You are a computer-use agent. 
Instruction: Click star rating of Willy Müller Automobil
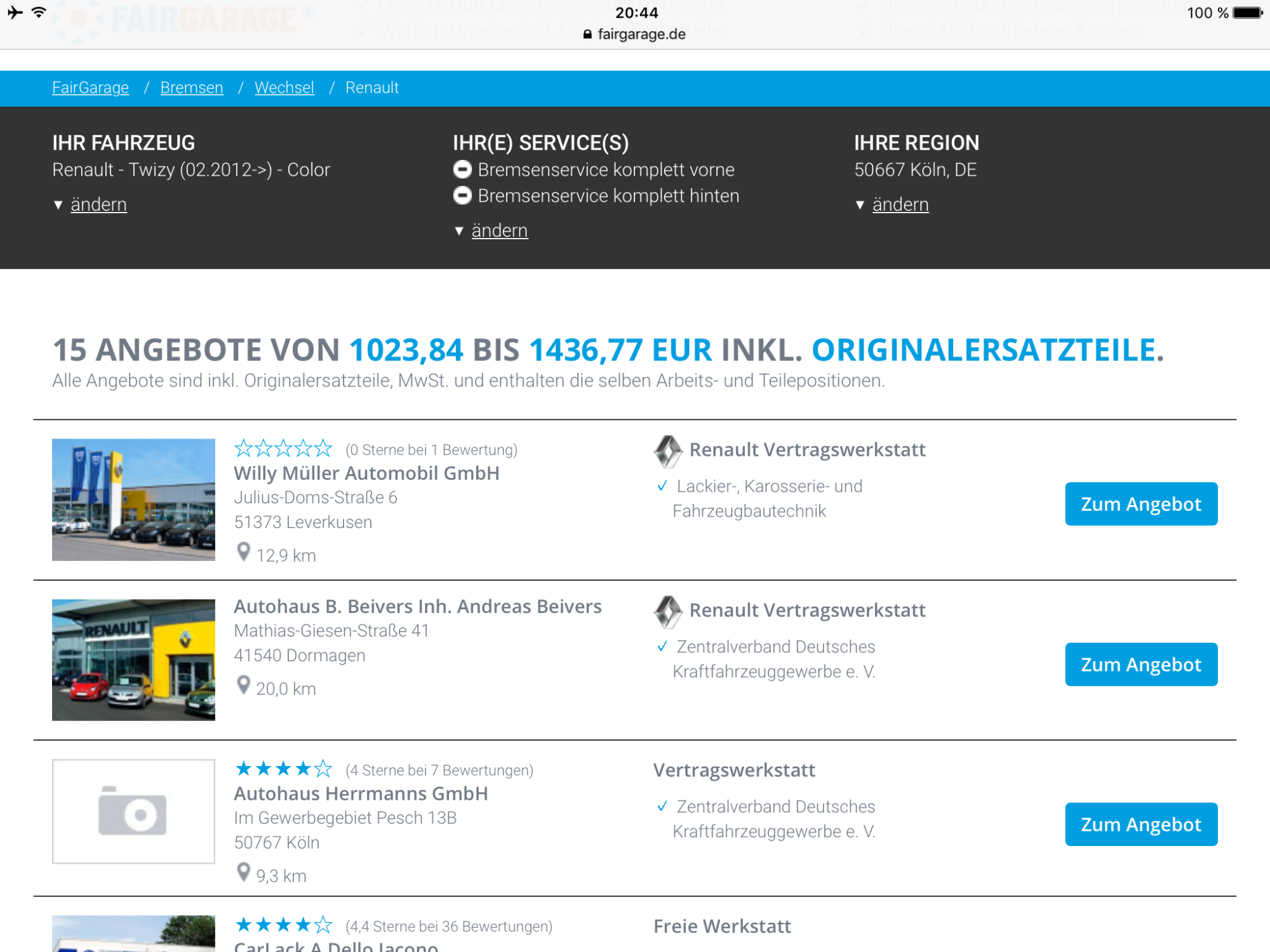click(283, 449)
